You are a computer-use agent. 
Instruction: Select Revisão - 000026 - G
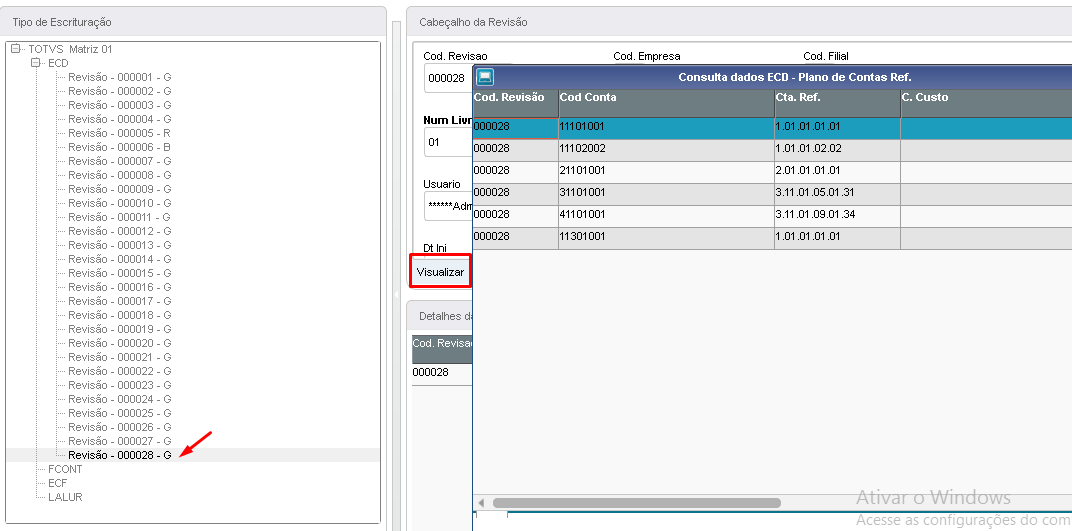click(120, 427)
